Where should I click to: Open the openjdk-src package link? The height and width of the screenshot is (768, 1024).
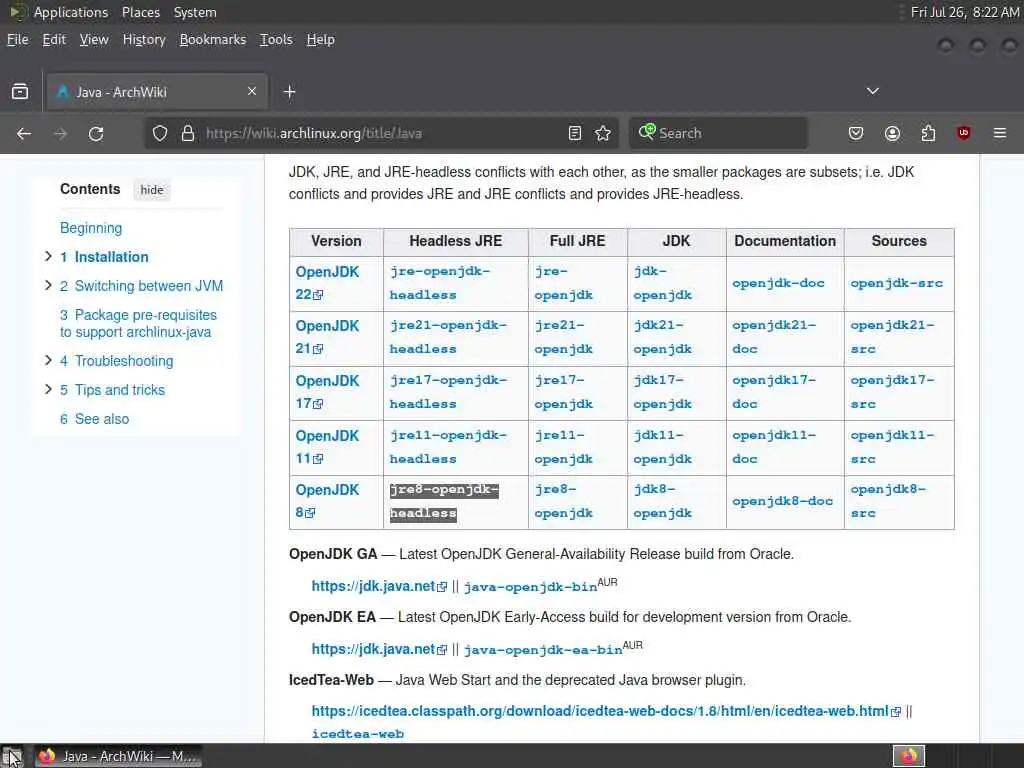point(897,283)
